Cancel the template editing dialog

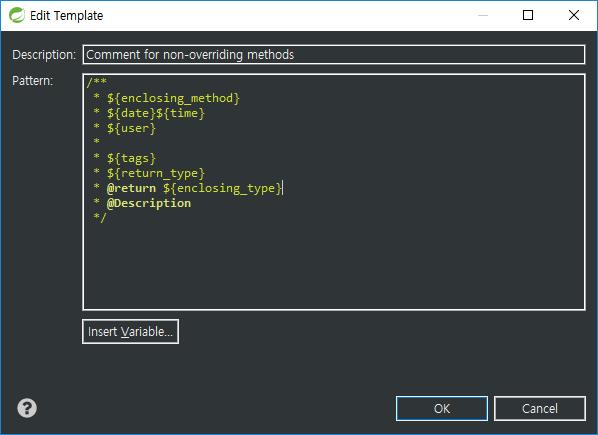point(540,409)
